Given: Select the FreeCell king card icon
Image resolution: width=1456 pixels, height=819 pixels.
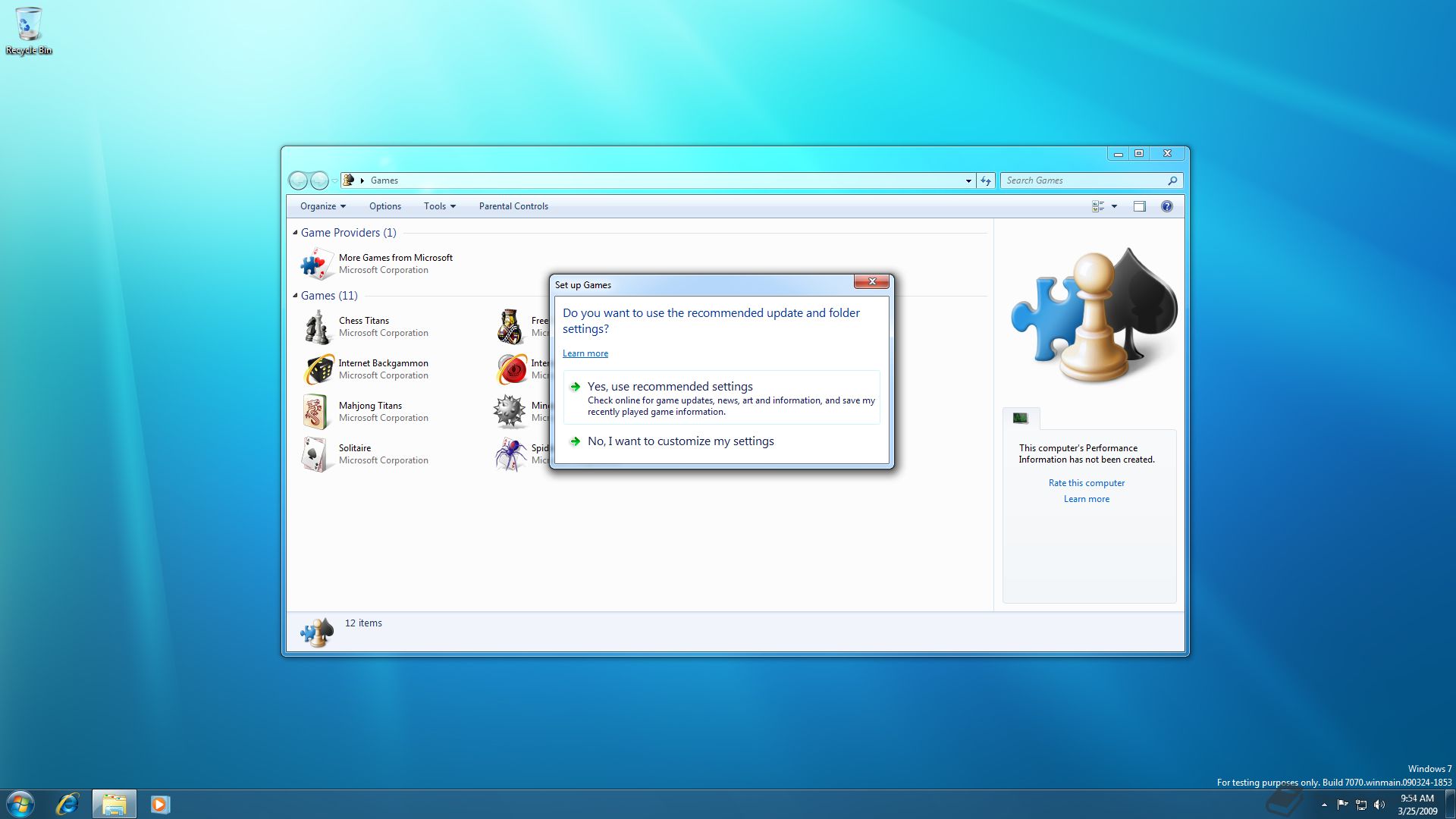Looking at the screenshot, I should 510,327.
